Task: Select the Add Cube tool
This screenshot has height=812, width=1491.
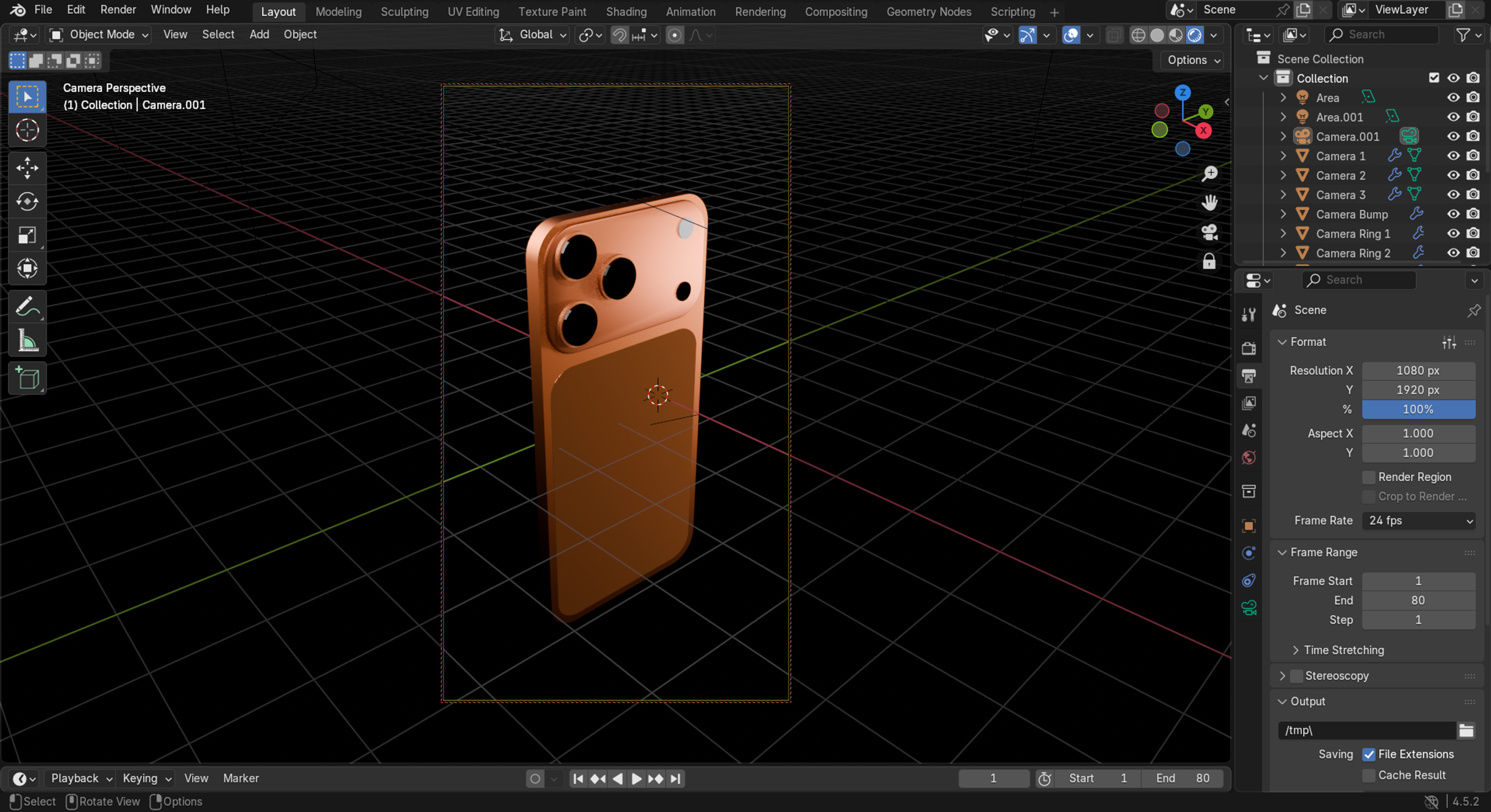Action: tap(27, 378)
